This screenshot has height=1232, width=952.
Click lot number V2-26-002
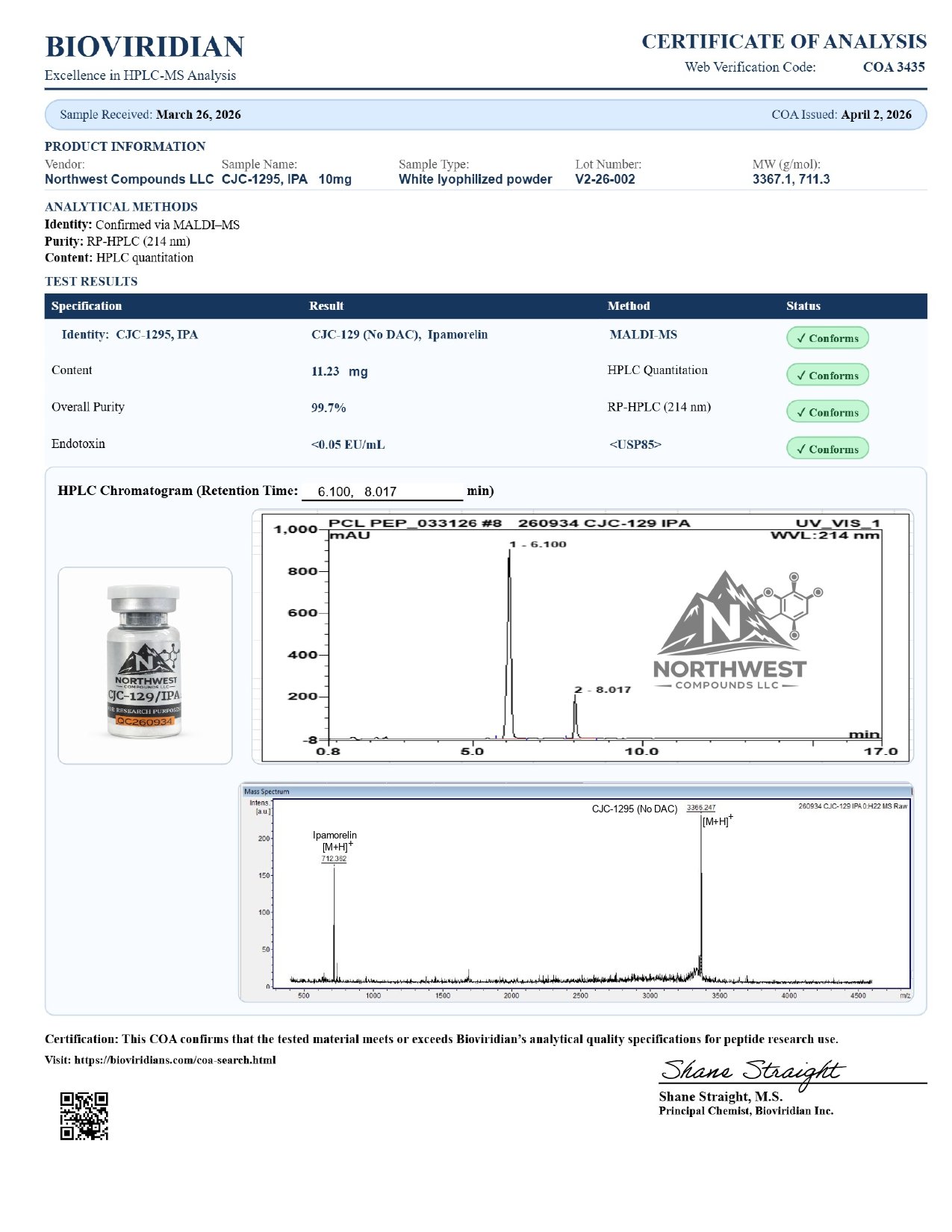click(x=605, y=179)
